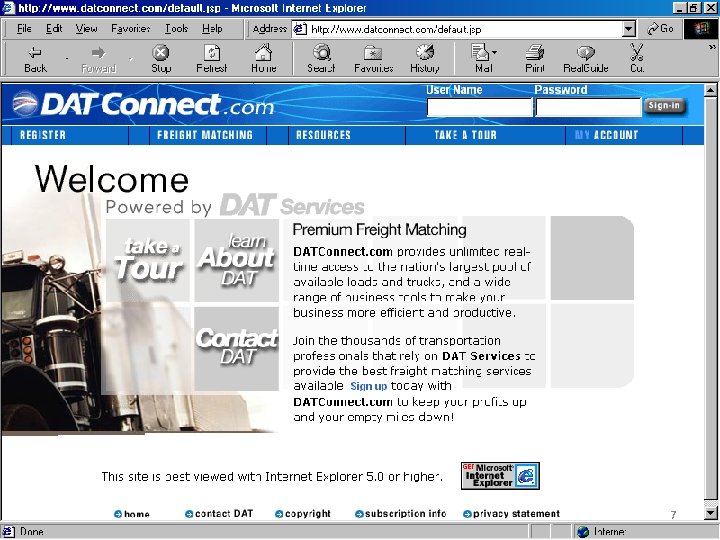Click the Contact DAT tile
Image resolution: width=720 pixels, height=540 pixels.
(236, 348)
